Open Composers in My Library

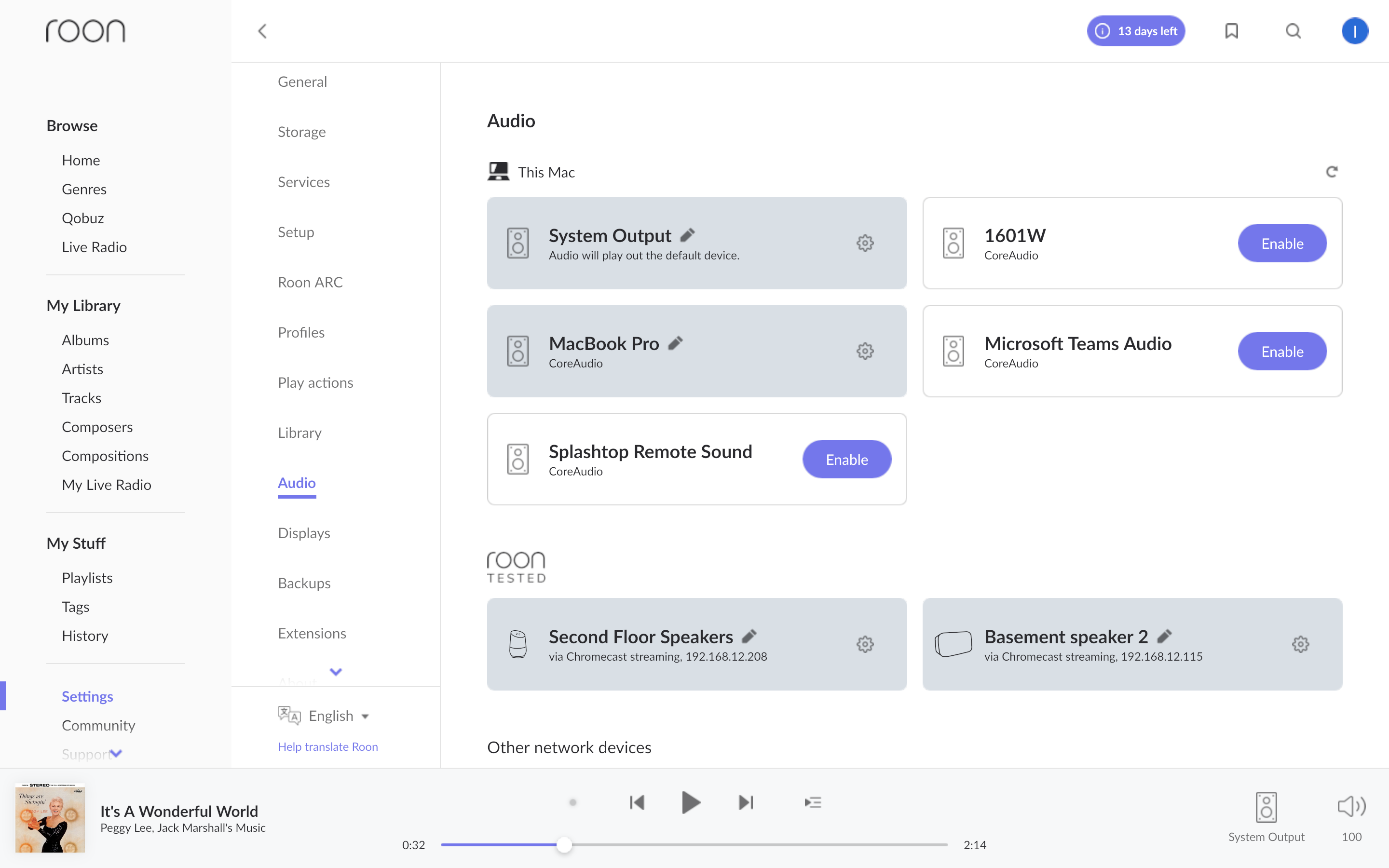pos(97,427)
